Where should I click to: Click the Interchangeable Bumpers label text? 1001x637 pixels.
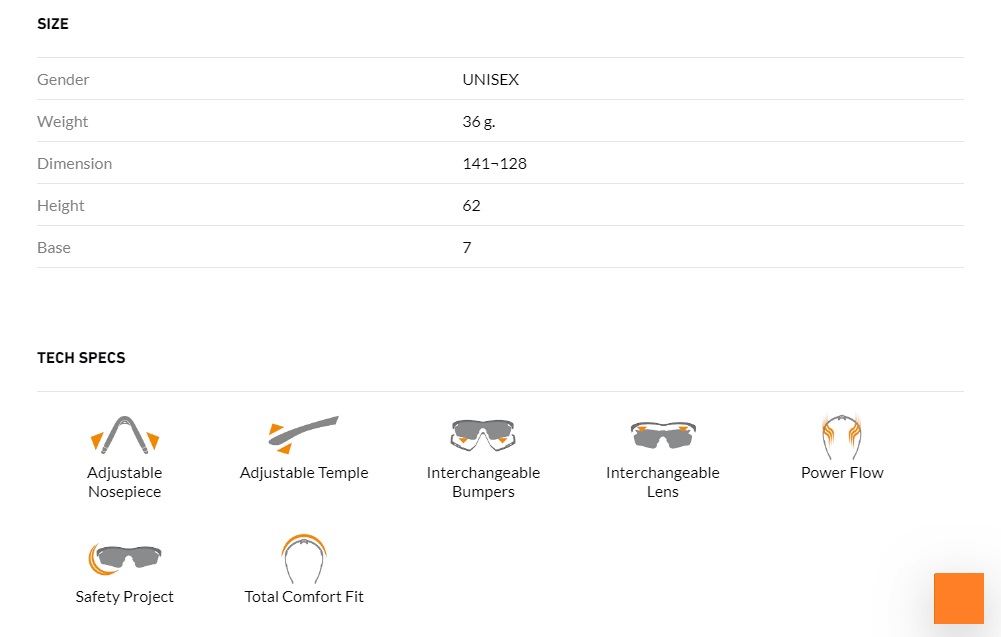483,482
